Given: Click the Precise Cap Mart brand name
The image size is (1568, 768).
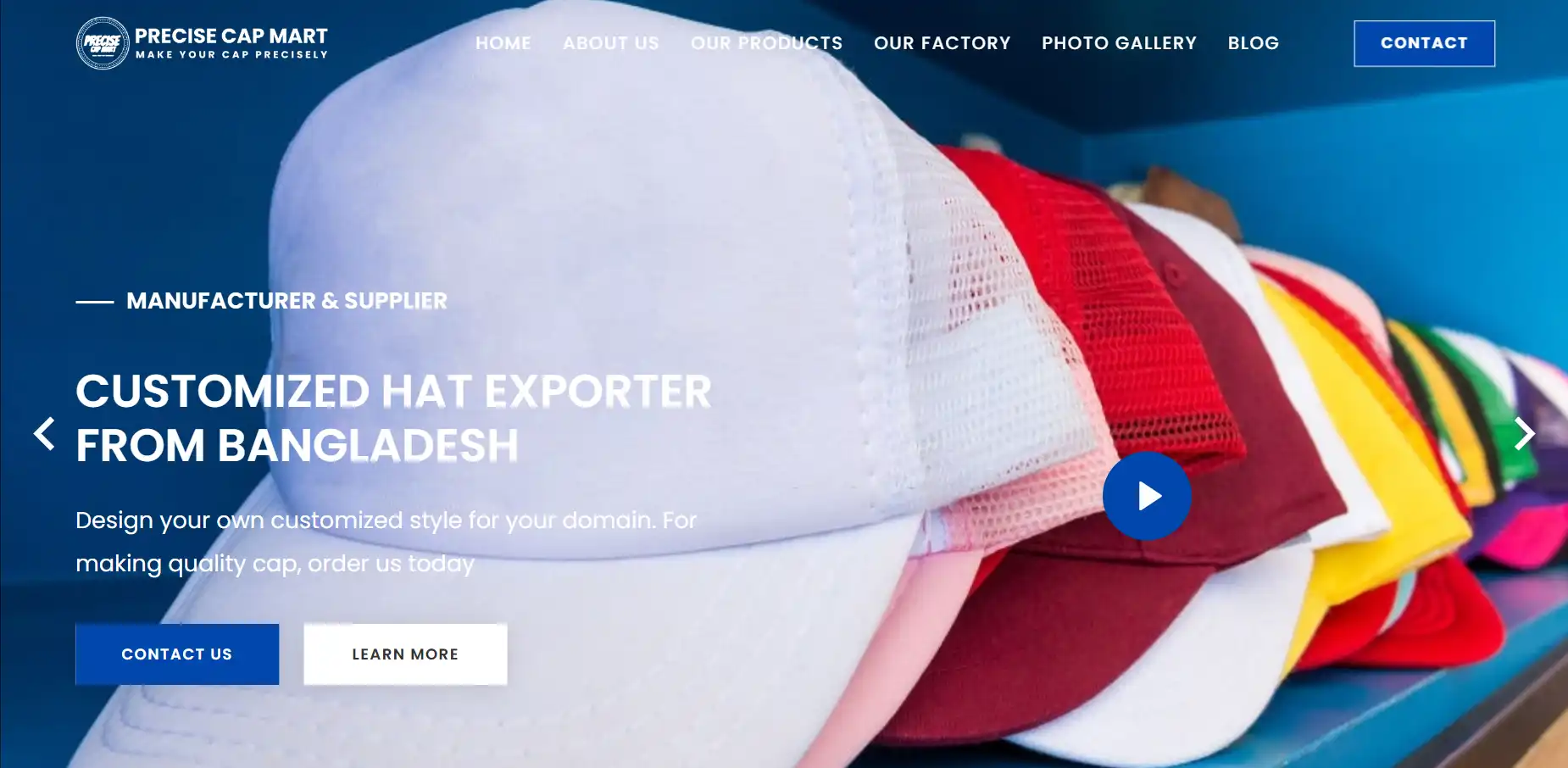Looking at the screenshot, I should coord(231,36).
